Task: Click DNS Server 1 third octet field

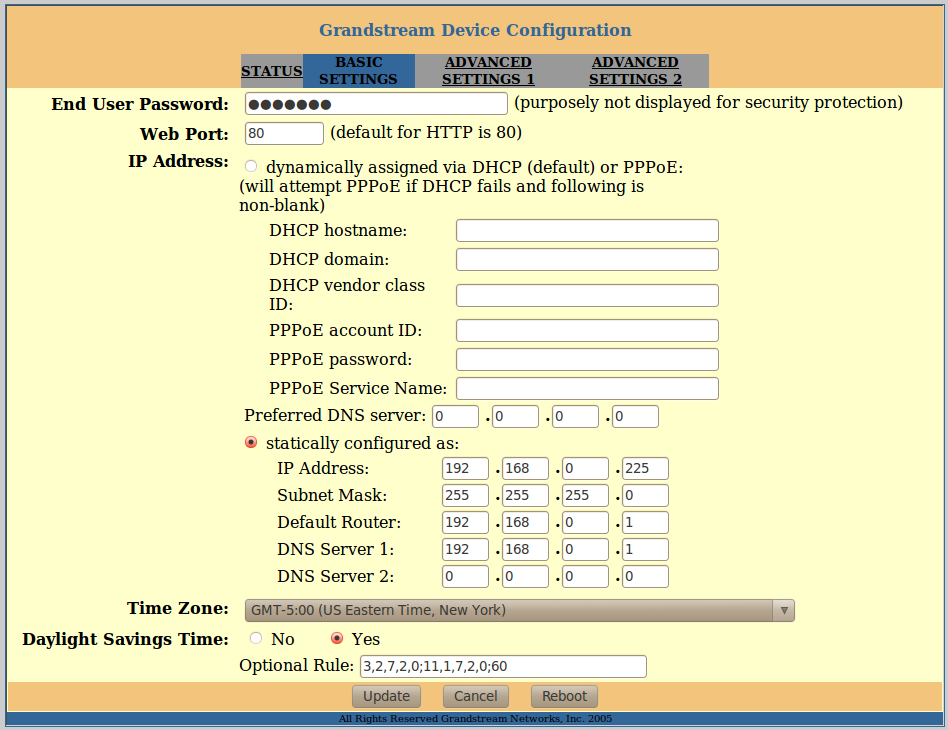Action: 585,549
